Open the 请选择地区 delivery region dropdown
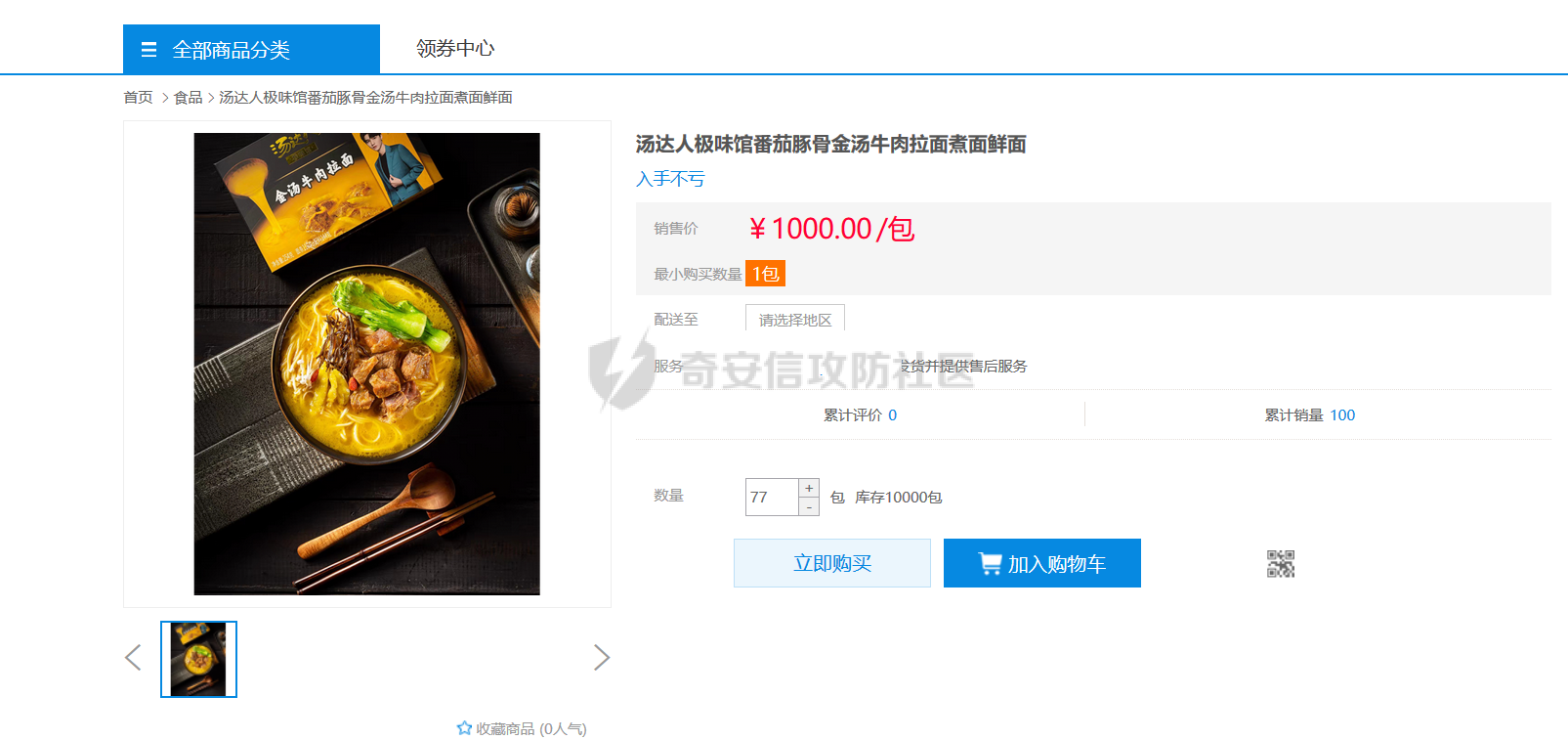The image size is (1568, 740). coord(795,320)
